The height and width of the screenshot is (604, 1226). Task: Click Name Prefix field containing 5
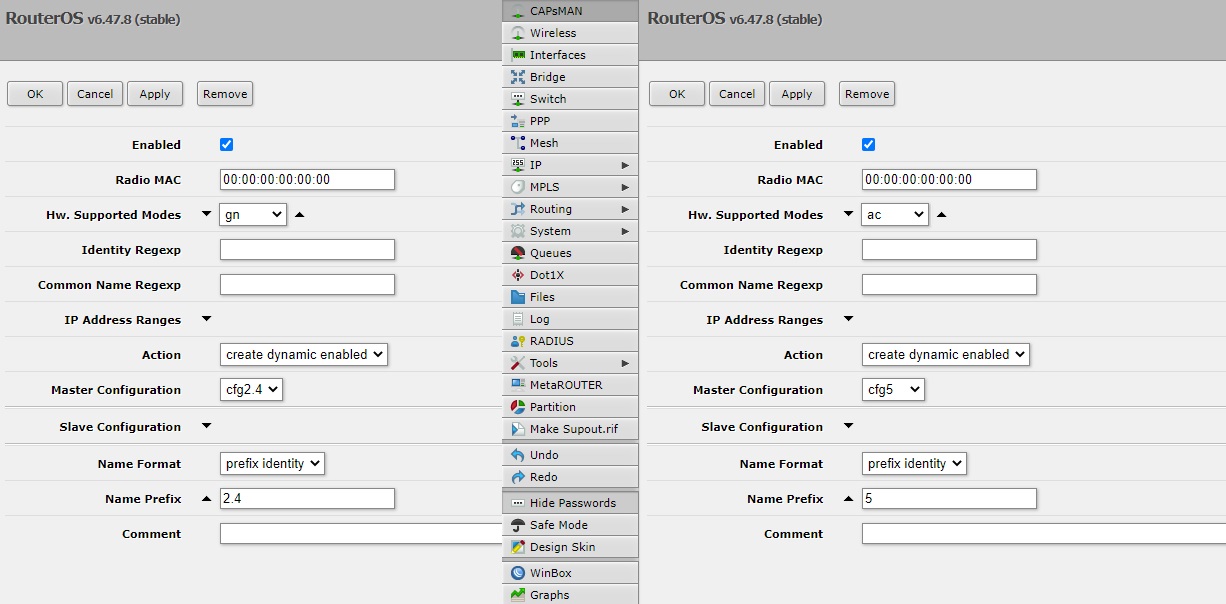pyautogui.click(x=949, y=498)
